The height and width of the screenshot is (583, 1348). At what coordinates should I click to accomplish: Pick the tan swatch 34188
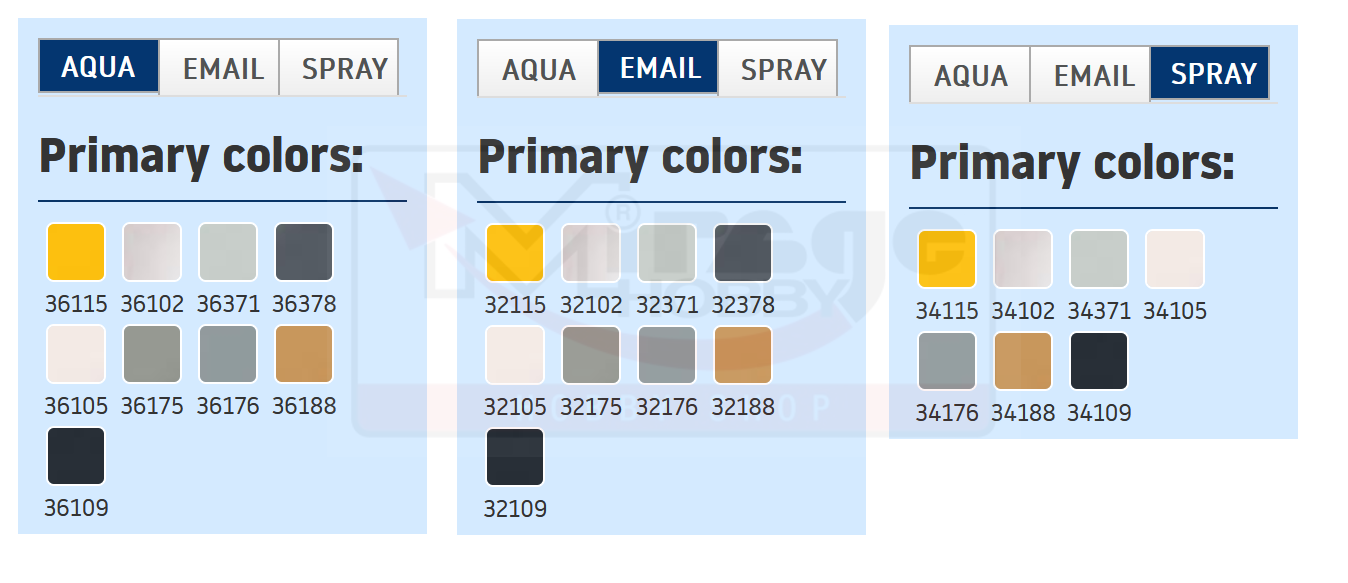coord(1023,361)
